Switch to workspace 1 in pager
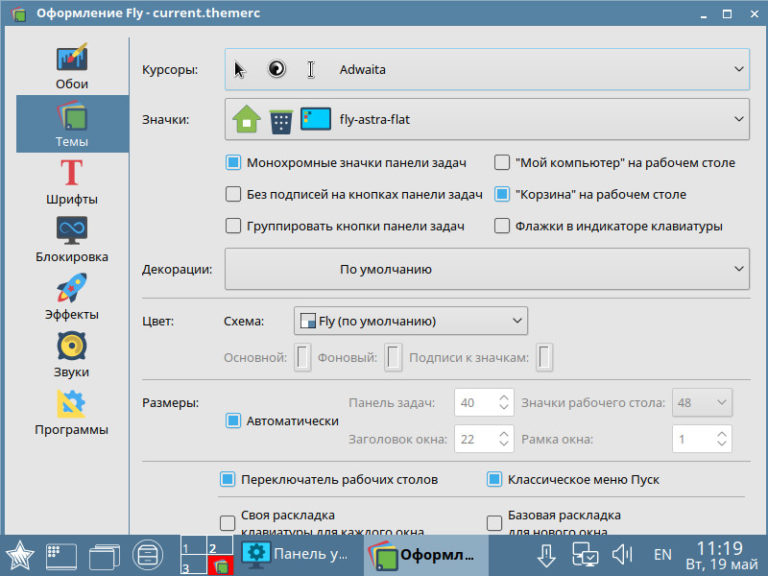Image resolution: width=768 pixels, height=576 pixels. tap(189, 546)
